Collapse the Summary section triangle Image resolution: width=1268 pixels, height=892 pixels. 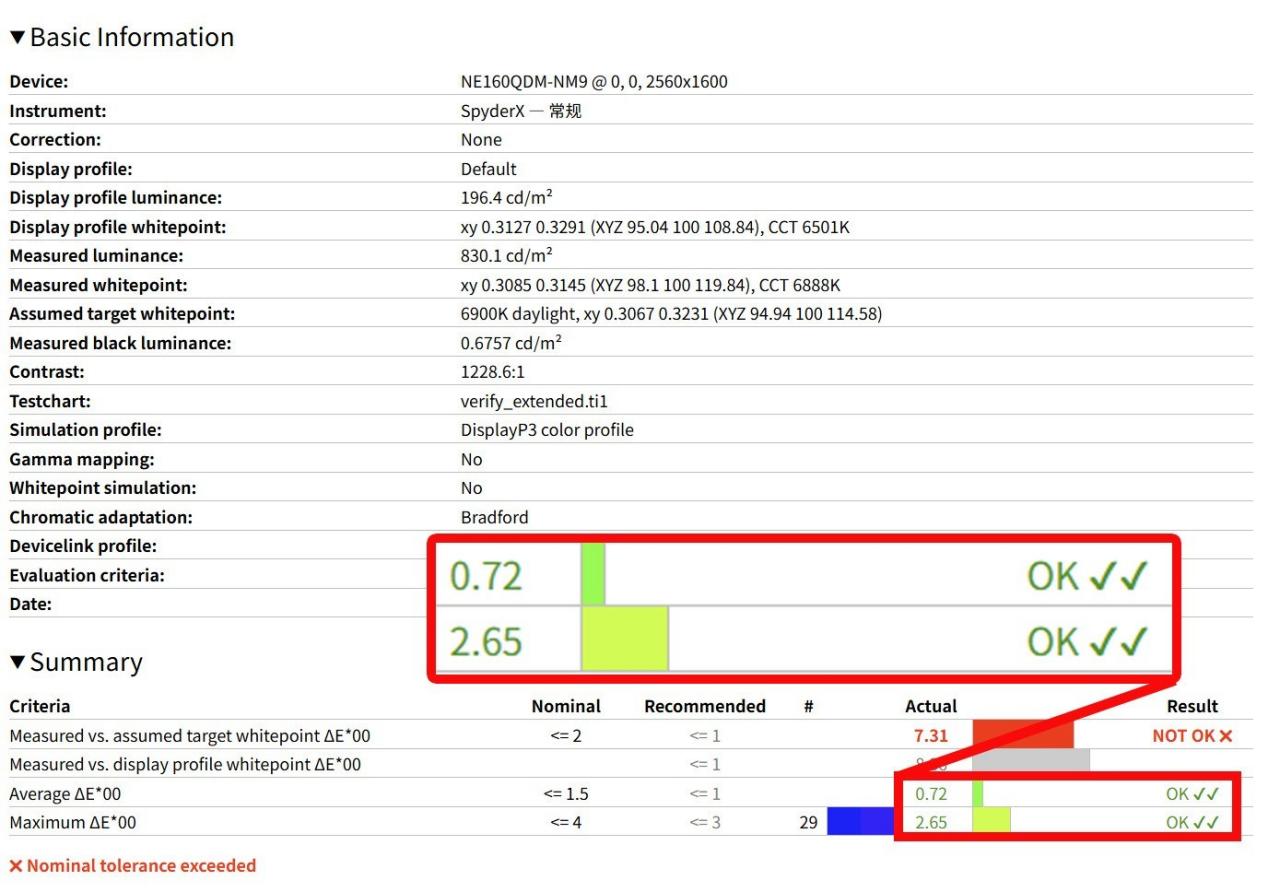click(x=17, y=663)
